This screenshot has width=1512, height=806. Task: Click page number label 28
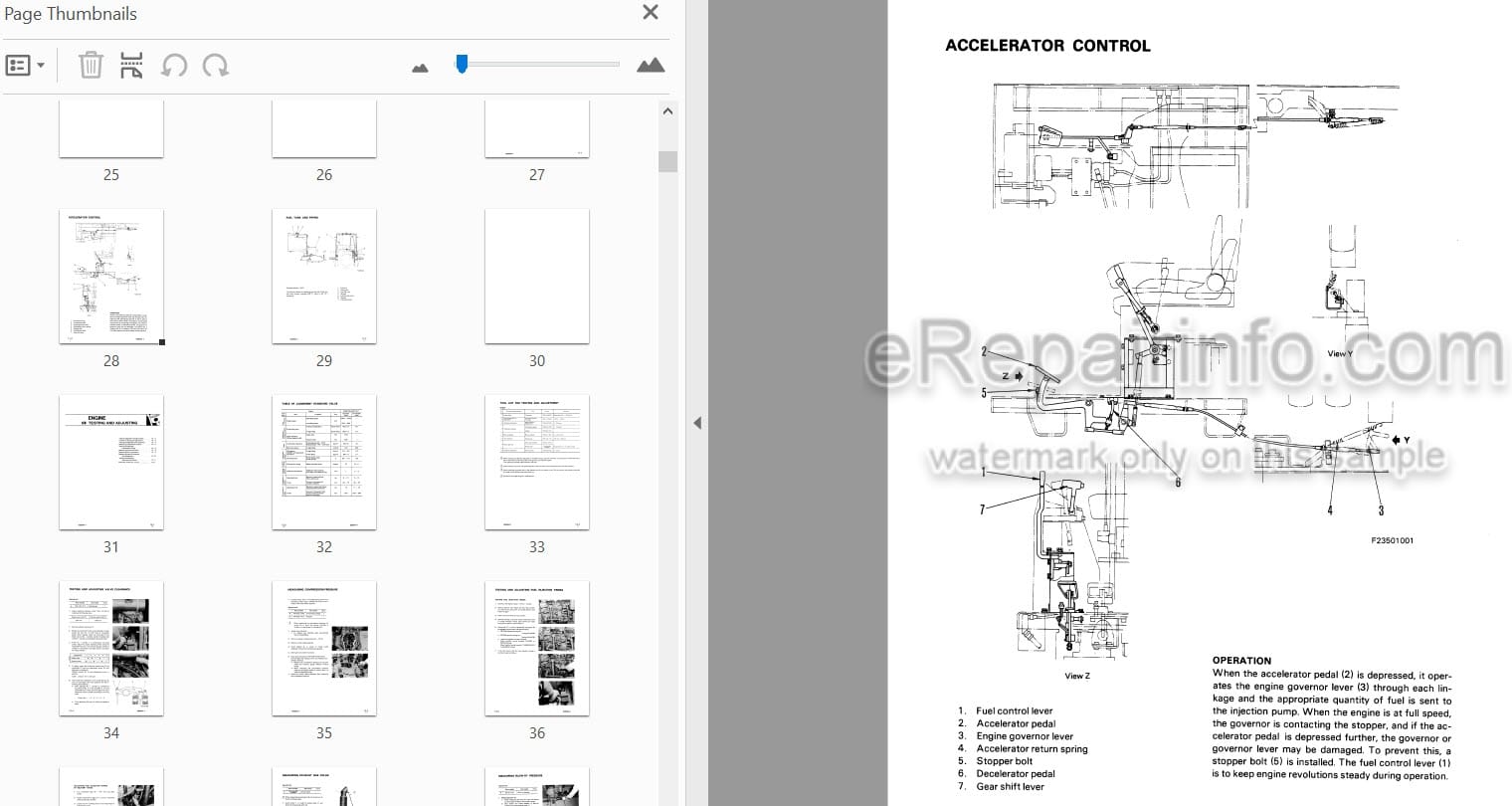[x=111, y=361]
